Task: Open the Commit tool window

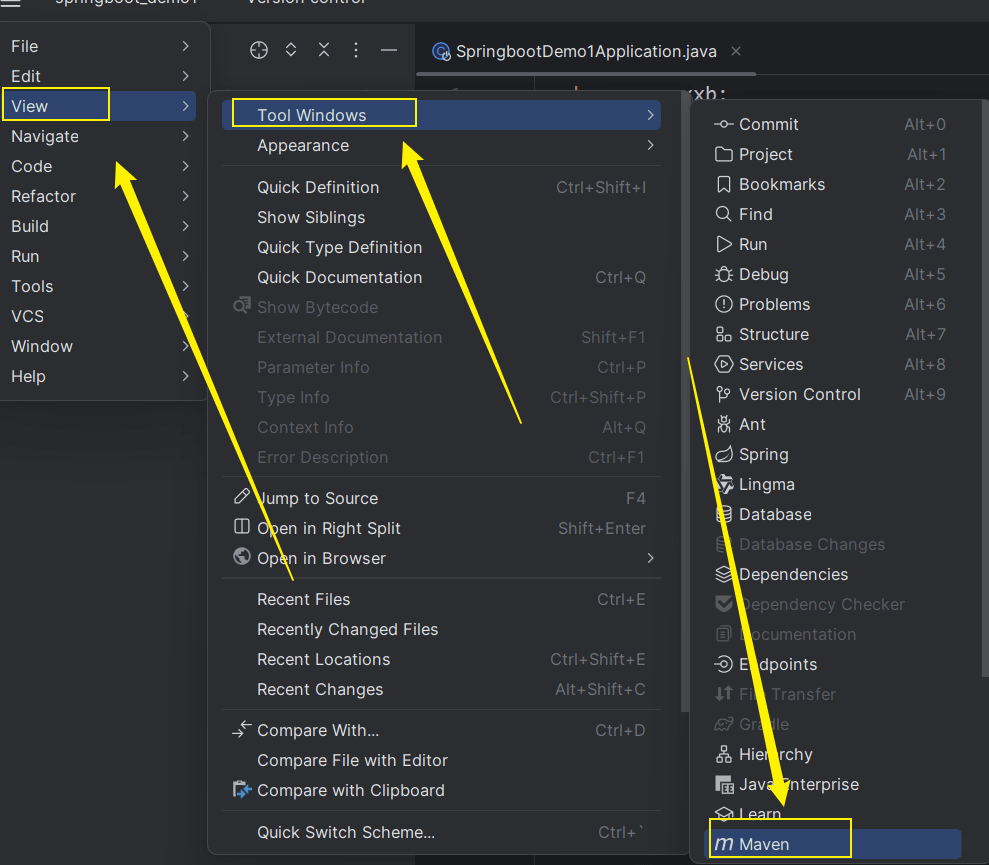Action: pos(832,124)
